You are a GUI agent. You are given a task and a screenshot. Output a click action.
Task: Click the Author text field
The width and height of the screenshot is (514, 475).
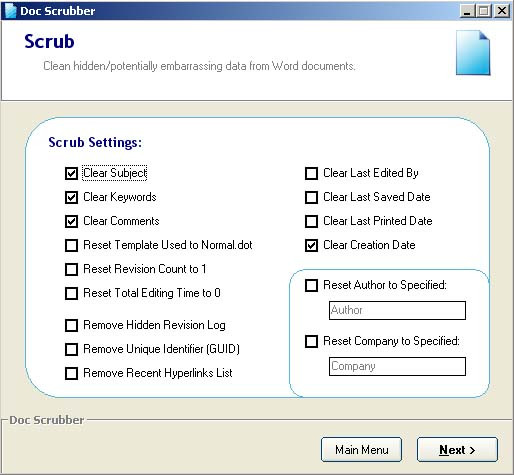397,310
